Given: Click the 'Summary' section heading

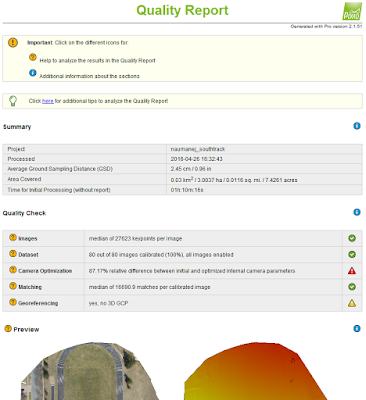Looking at the screenshot, I should tap(17, 127).
